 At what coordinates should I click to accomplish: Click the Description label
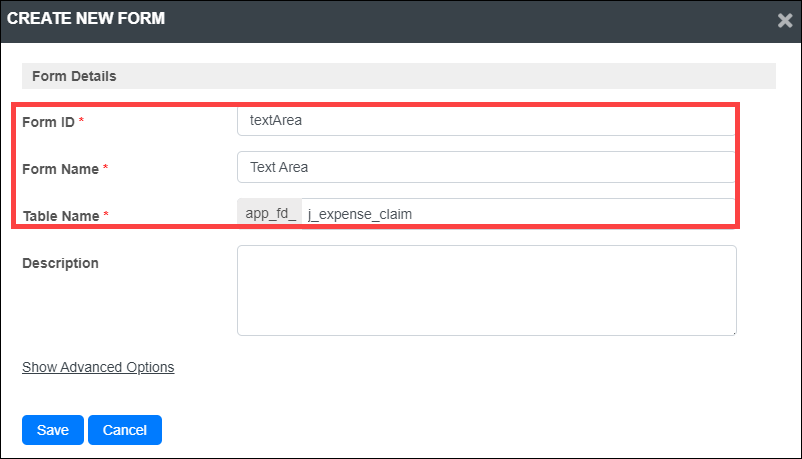click(x=60, y=263)
